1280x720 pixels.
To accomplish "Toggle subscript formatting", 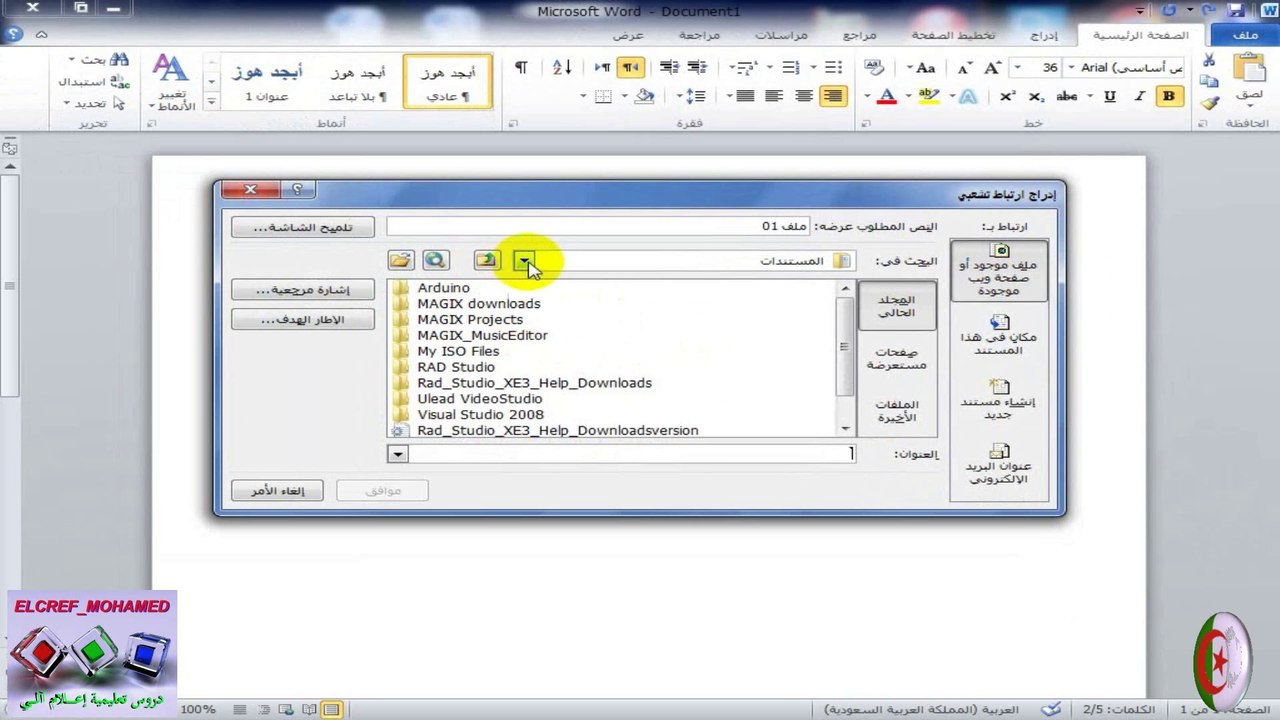I will coord(1036,97).
